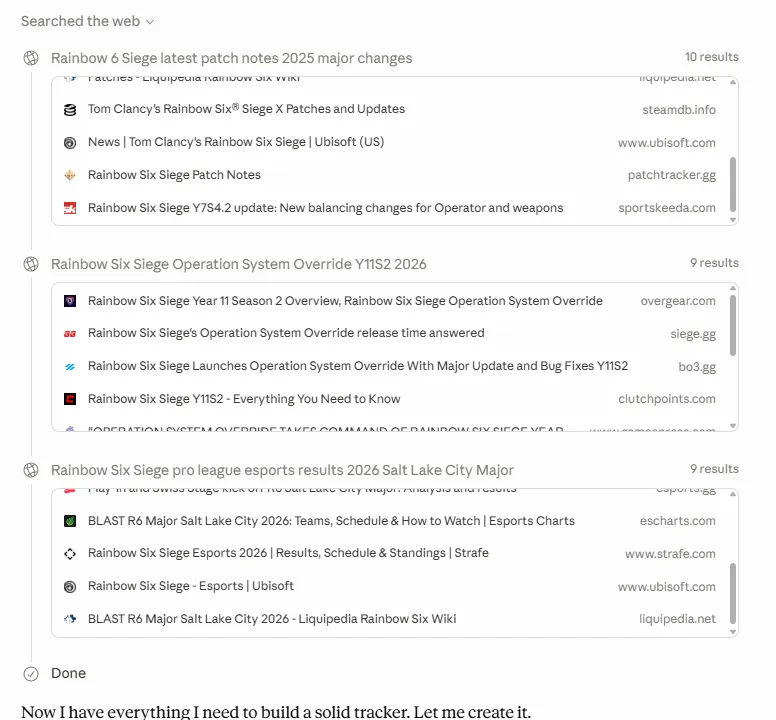The height and width of the screenshot is (720, 776).
Task: Click the Done checkmark icon
Action: click(31, 673)
